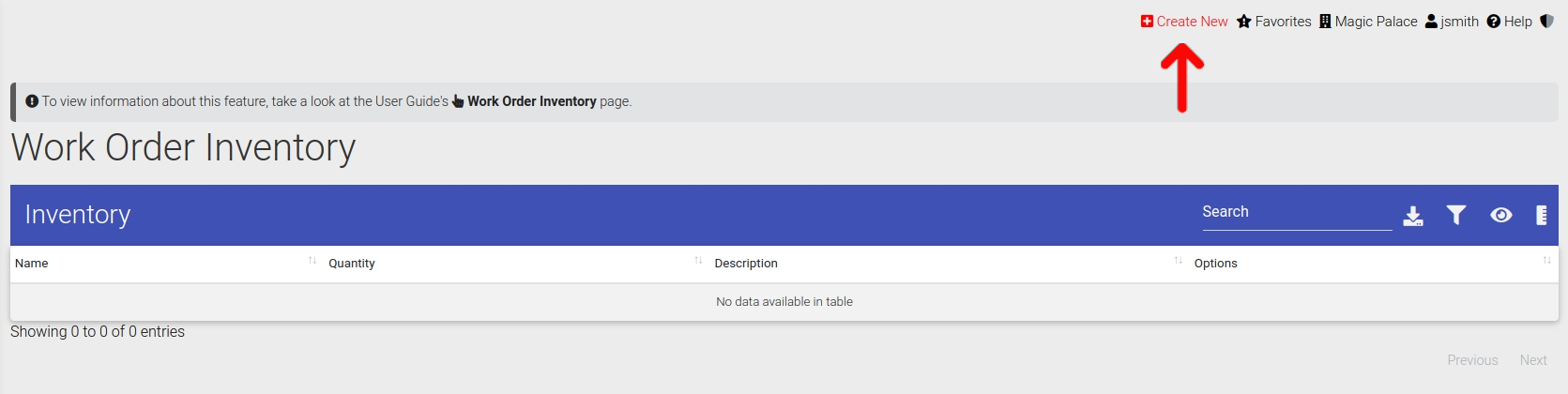Go to the Next table page
This screenshot has height=394, width=1568.
pos(1533,360)
